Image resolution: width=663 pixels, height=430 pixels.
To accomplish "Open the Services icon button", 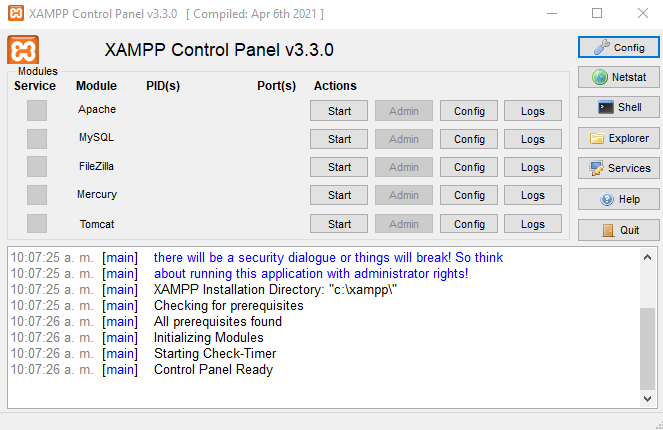I will pos(619,168).
